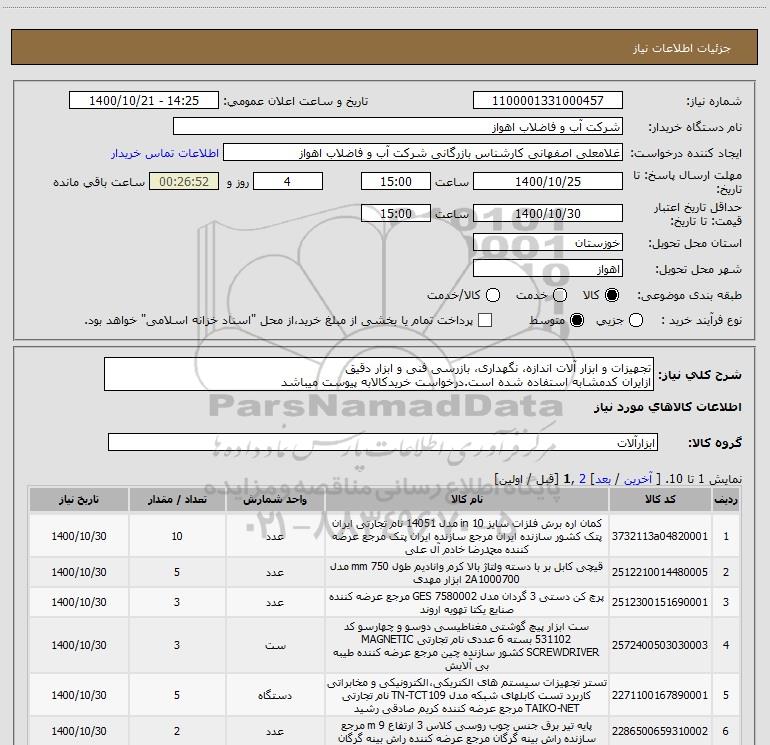Select the خدمت radio button
This screenshot has height=745, width=770.
(560, 295)
